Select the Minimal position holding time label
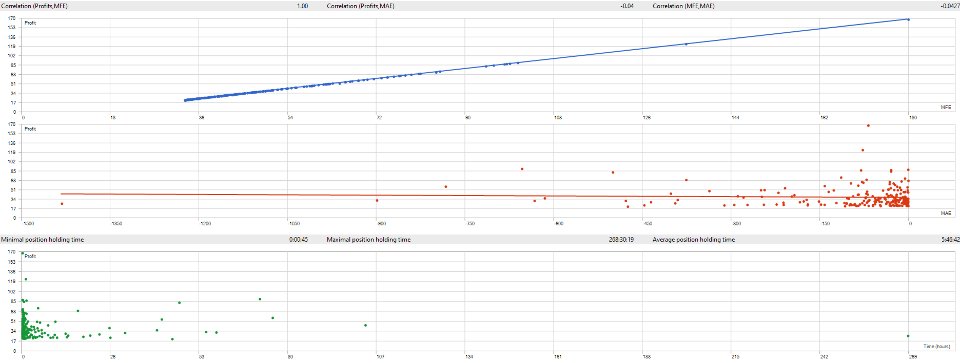 42,240
